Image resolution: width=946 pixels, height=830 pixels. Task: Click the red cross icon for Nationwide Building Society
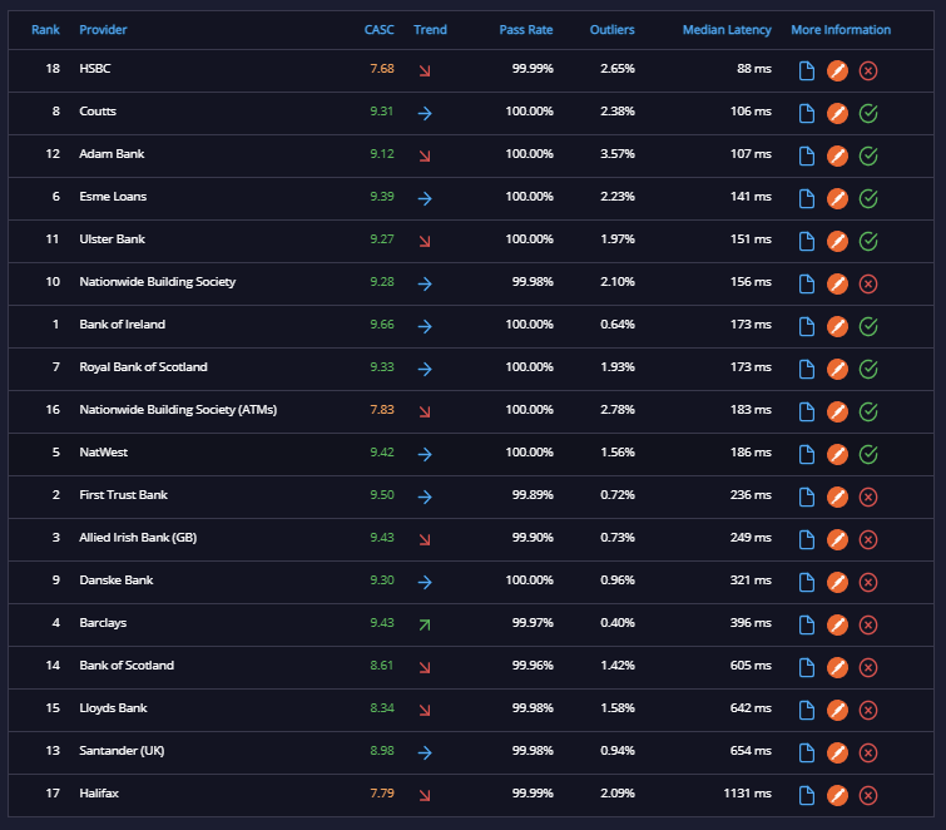(x=868, y=284)
